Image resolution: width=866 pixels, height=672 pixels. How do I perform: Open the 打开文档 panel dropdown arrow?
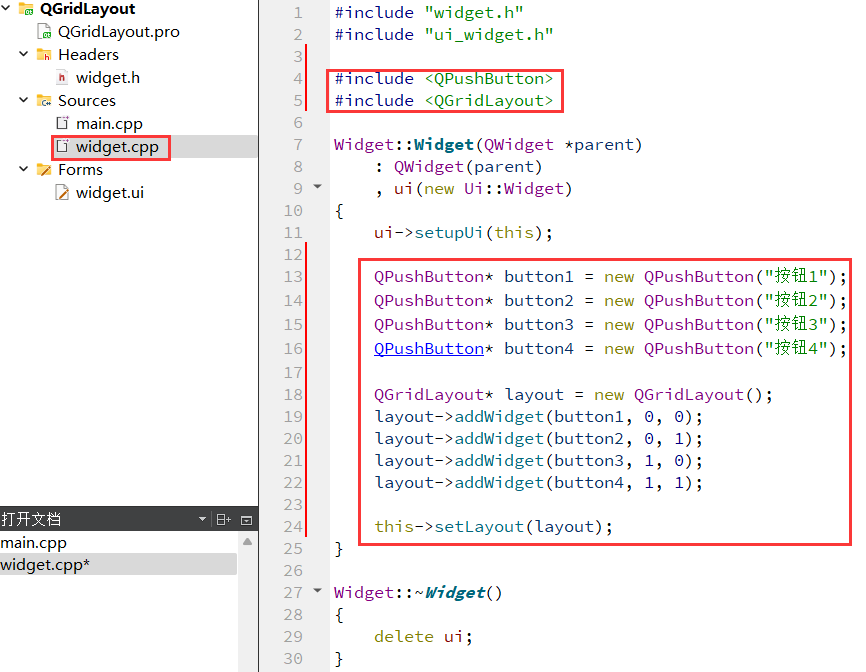(x=202, y=519)
